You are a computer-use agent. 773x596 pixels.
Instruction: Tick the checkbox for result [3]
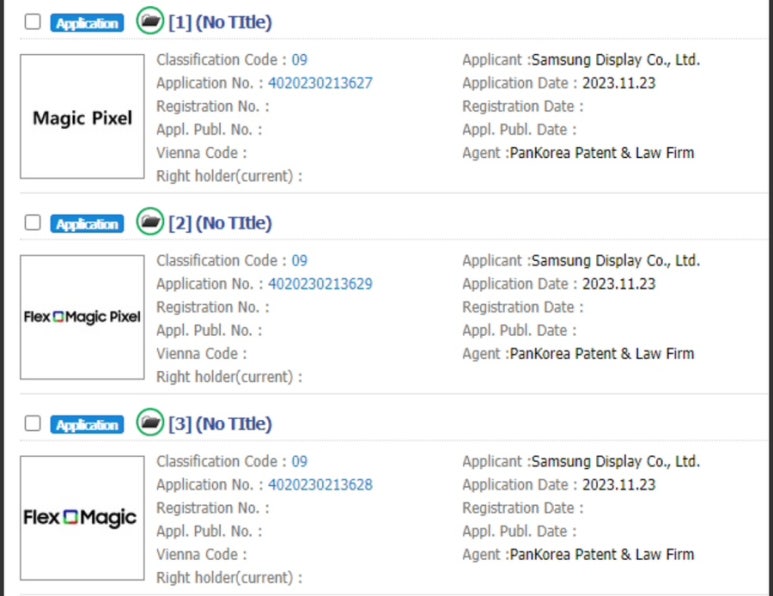33,423
